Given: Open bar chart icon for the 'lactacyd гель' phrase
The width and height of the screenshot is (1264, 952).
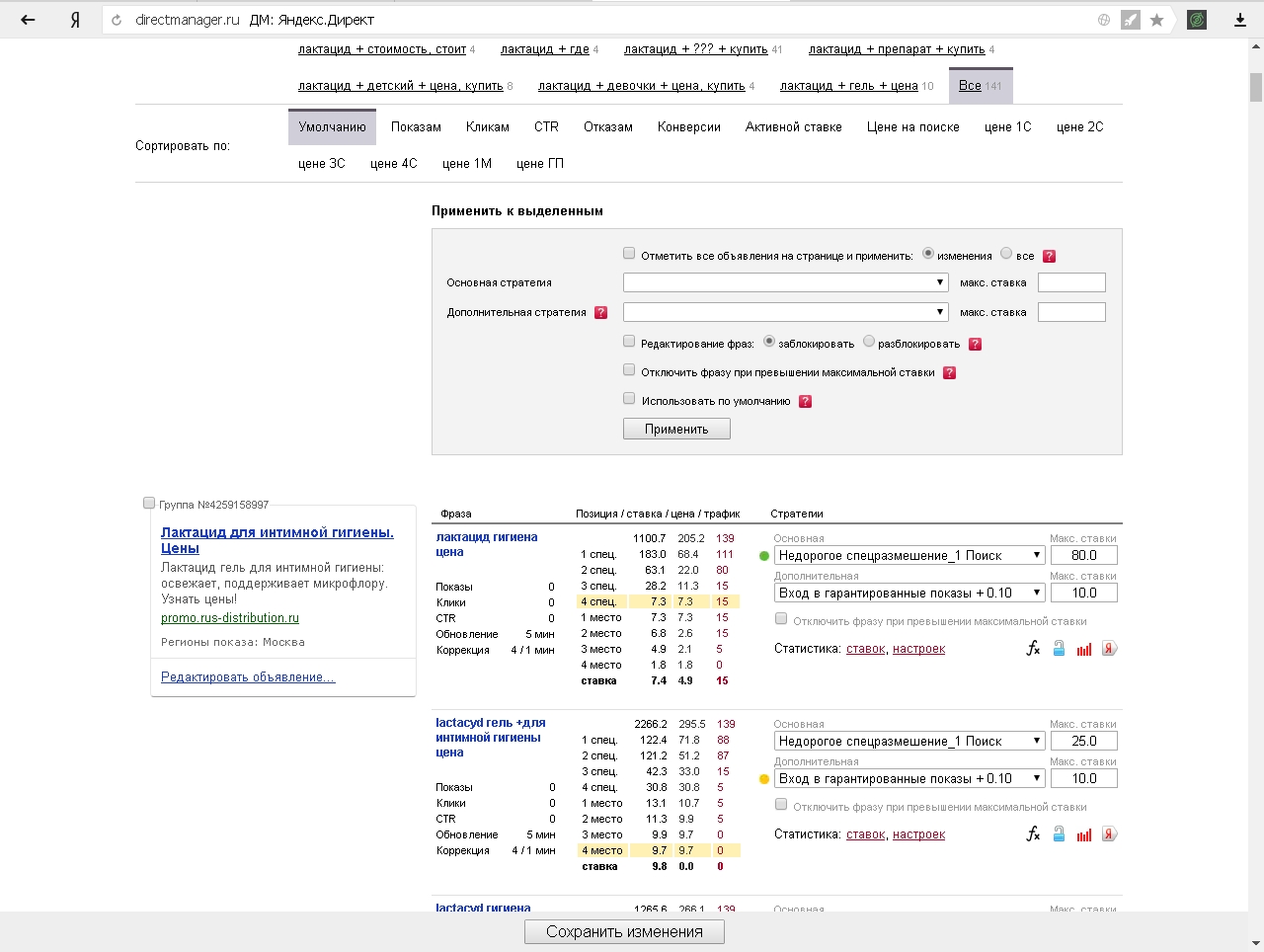Looking at the screenshot, I should tap(1084, 834).
